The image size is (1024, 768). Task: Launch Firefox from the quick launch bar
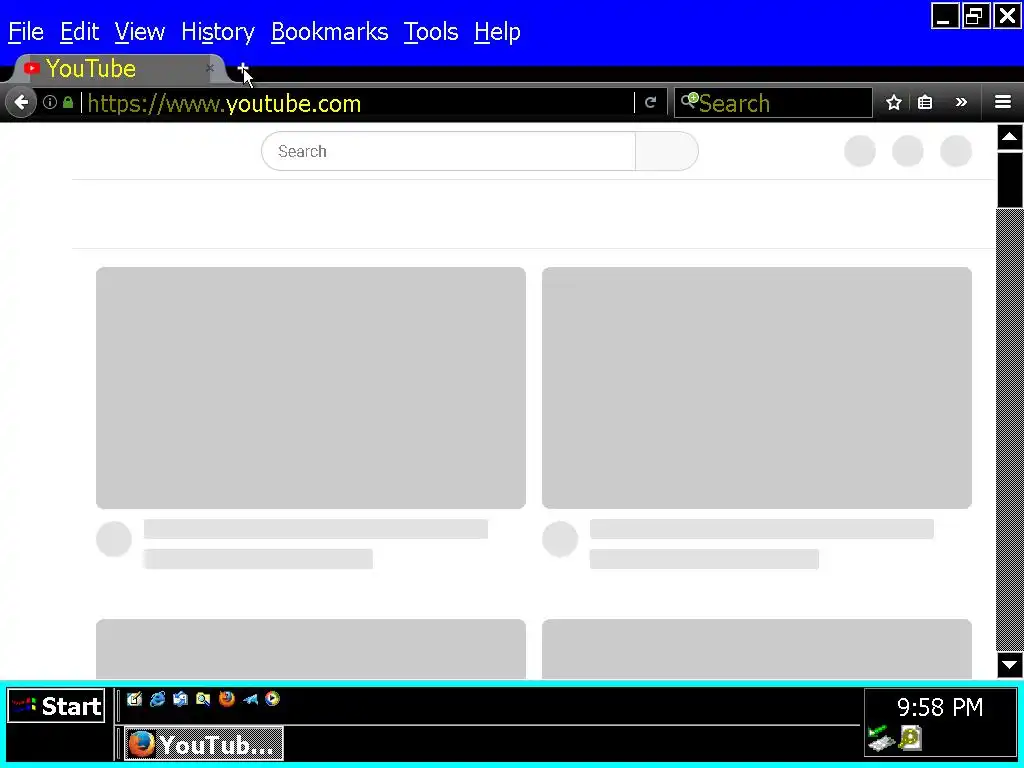(227, 699)
